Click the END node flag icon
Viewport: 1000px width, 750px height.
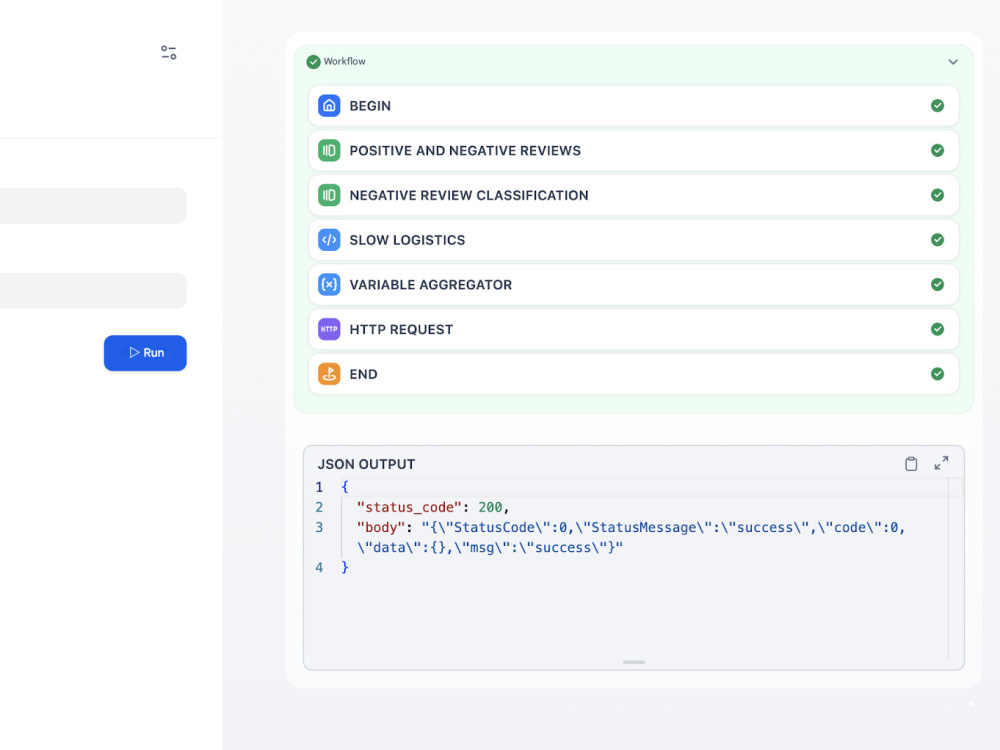click(329, 374)
